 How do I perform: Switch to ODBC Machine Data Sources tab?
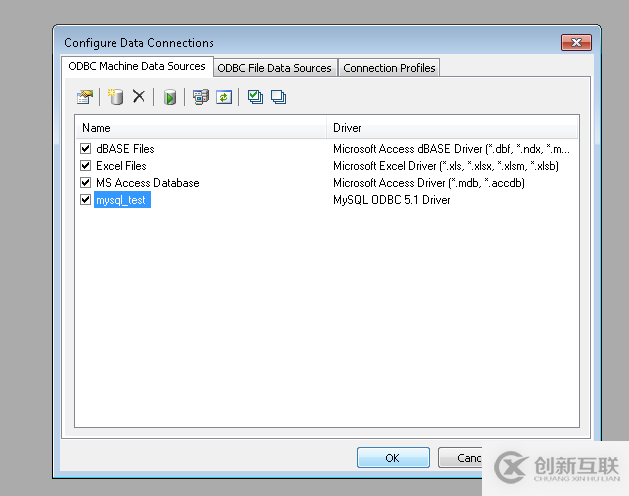(137, 66)
